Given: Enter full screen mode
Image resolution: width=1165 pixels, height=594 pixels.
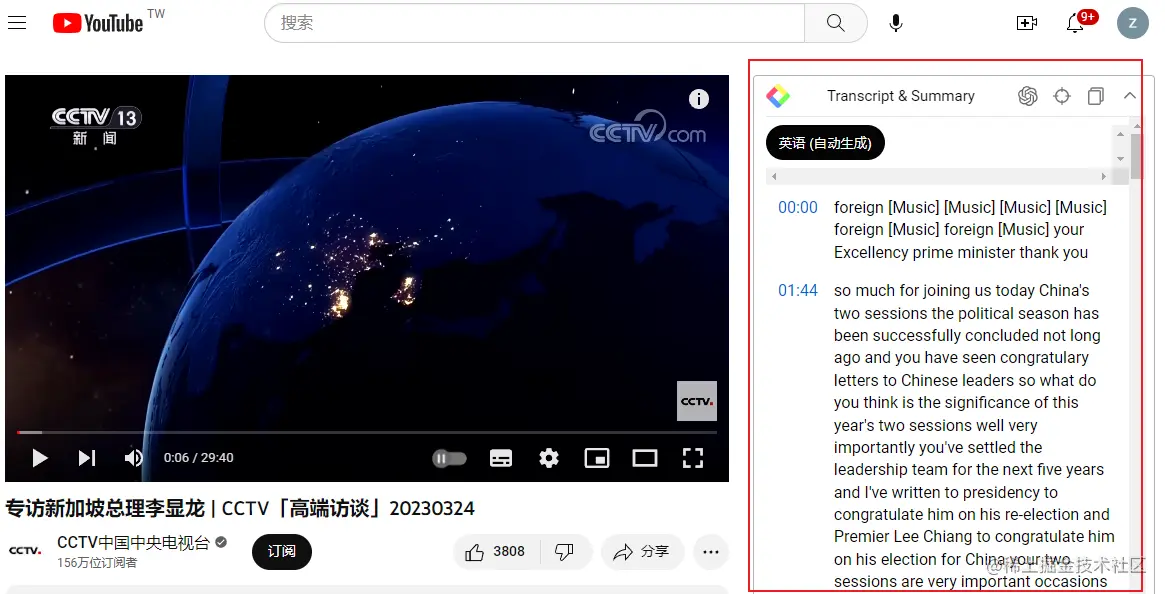Looking at the screenshot, I should coord(692,458).
